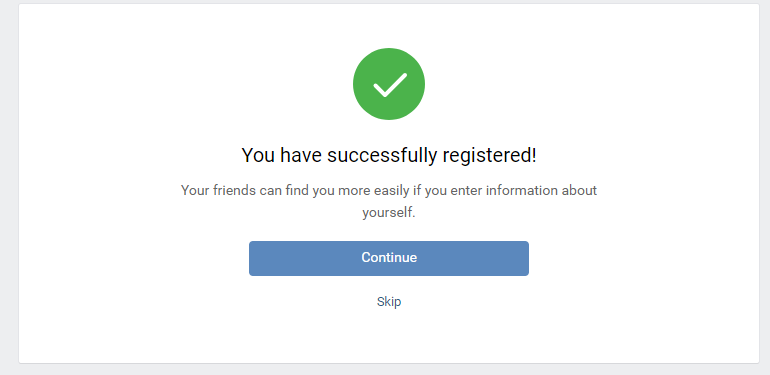Hit Continue under the friends message
Viewport: 770px width, 375px height.
tap(388, 258)
